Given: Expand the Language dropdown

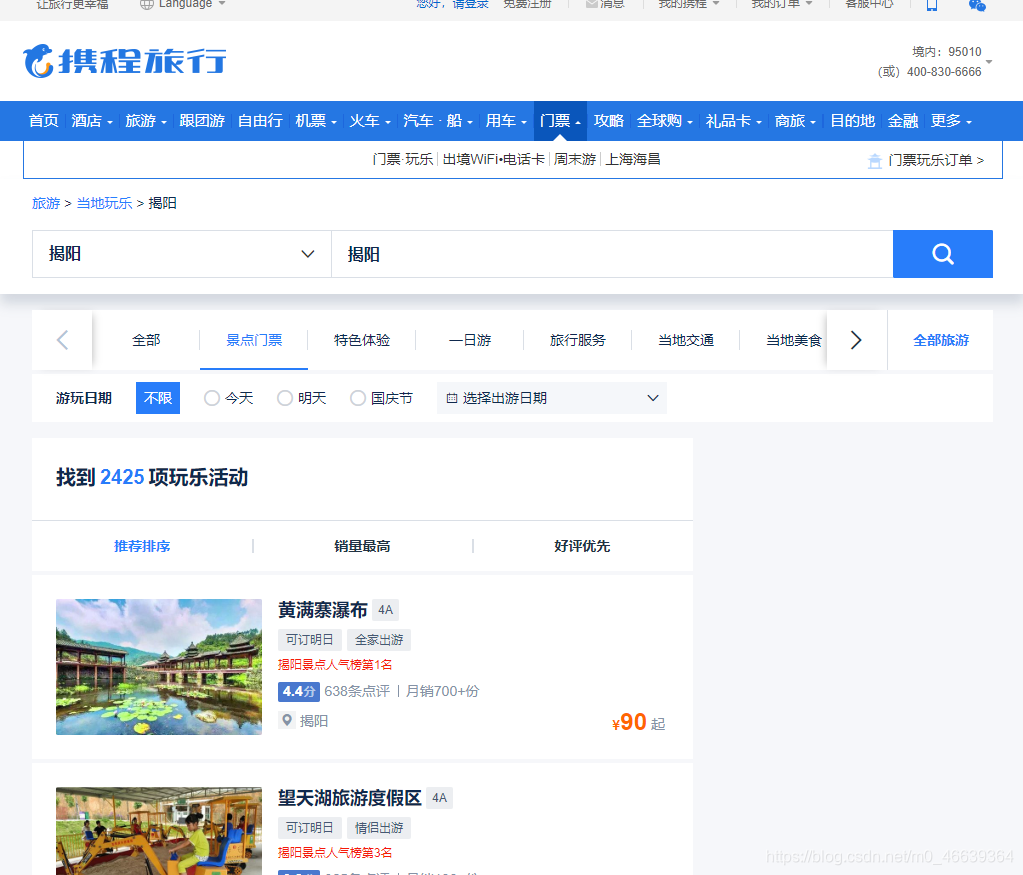Looking at the screenshot, I should tap(222, 4).
